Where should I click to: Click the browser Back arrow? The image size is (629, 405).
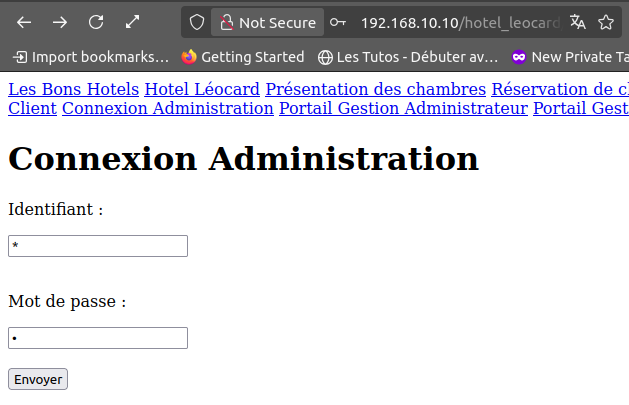pyautogui.click(x=24, y=22)
